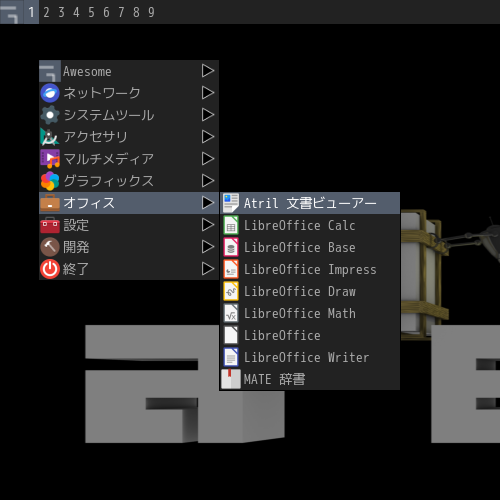
Task: Switch to workspace tag 4
Action: pos(76,12)
